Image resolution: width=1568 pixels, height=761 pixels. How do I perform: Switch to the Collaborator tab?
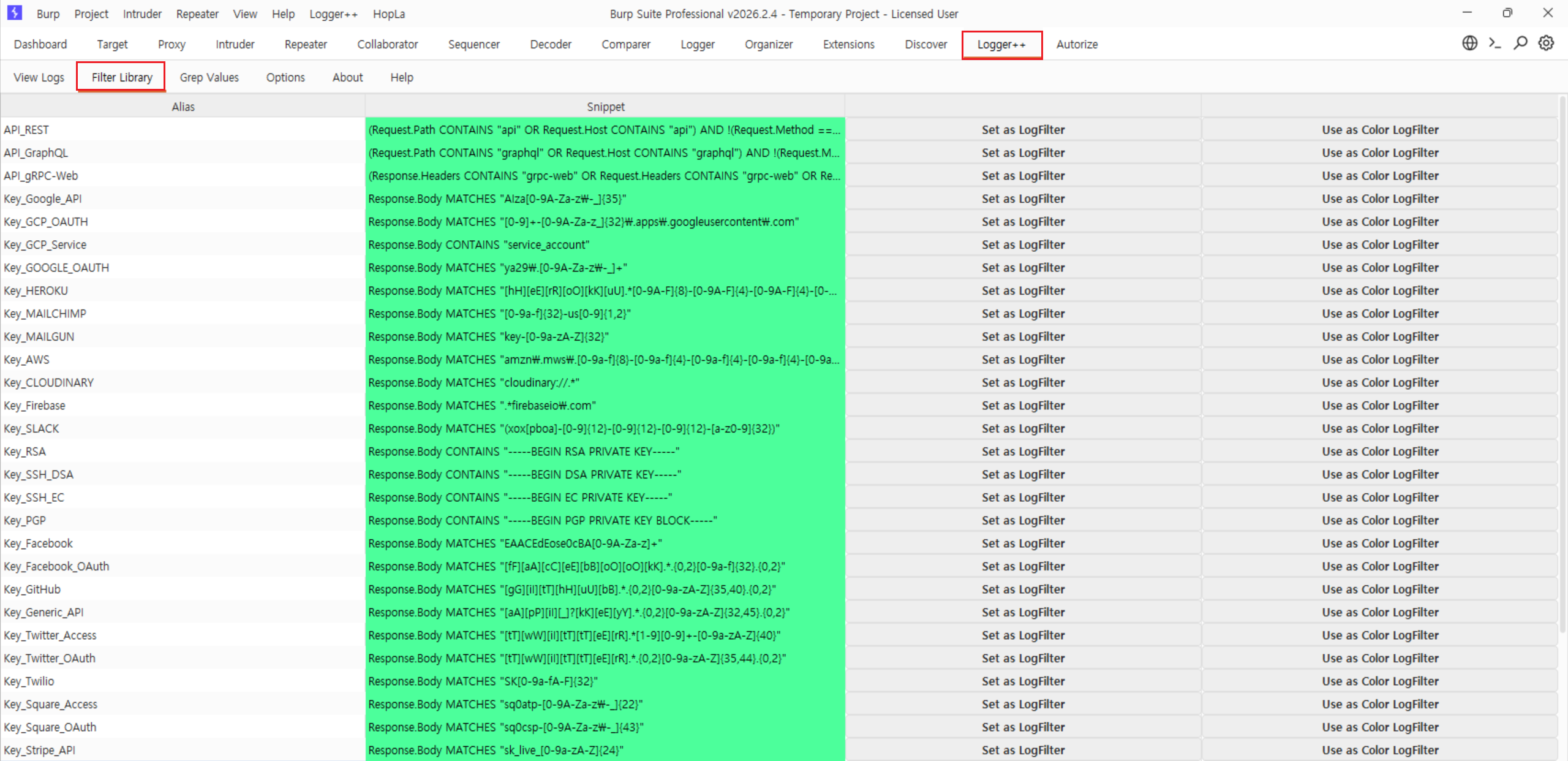(x=388, y=44)
